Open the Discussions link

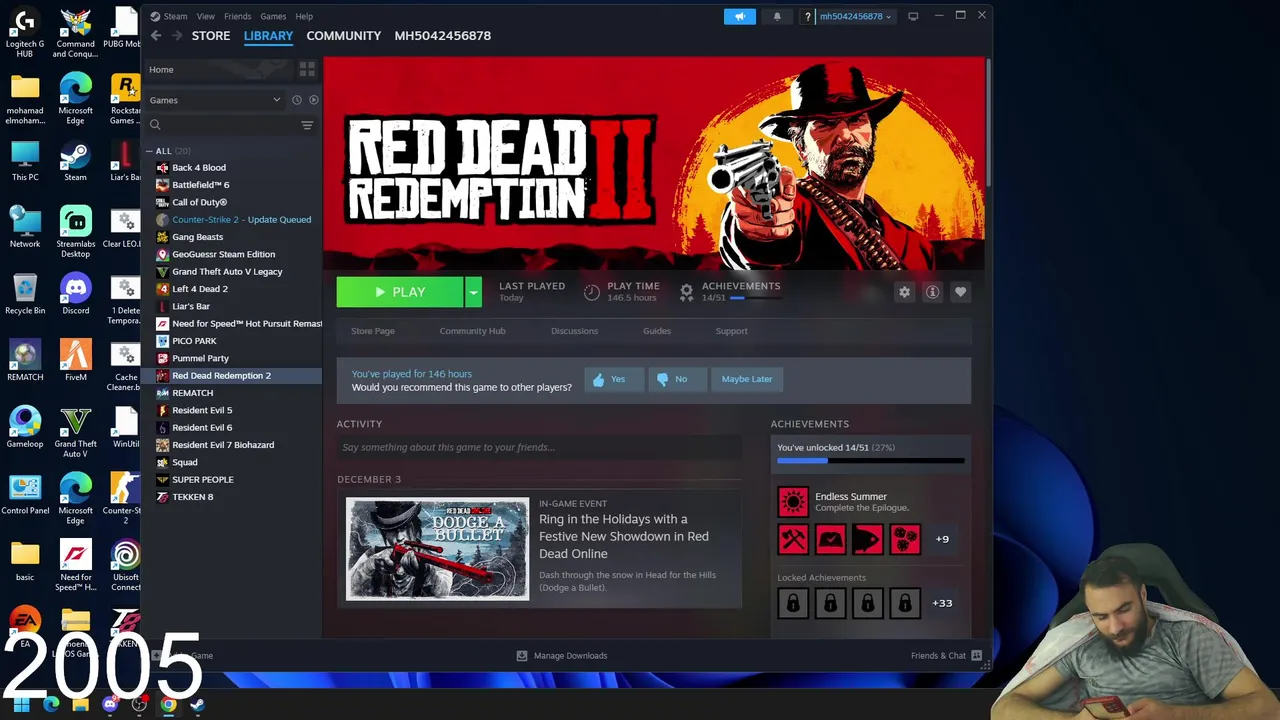click(x=574, y=331)
